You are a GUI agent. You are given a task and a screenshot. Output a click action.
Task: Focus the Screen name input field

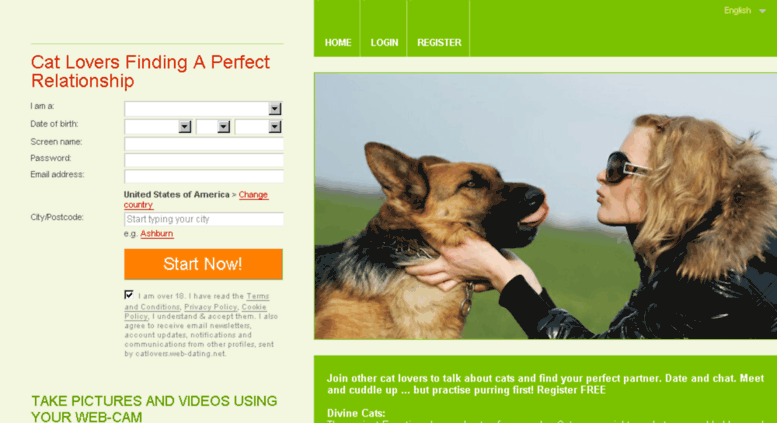tap(204, 144)
